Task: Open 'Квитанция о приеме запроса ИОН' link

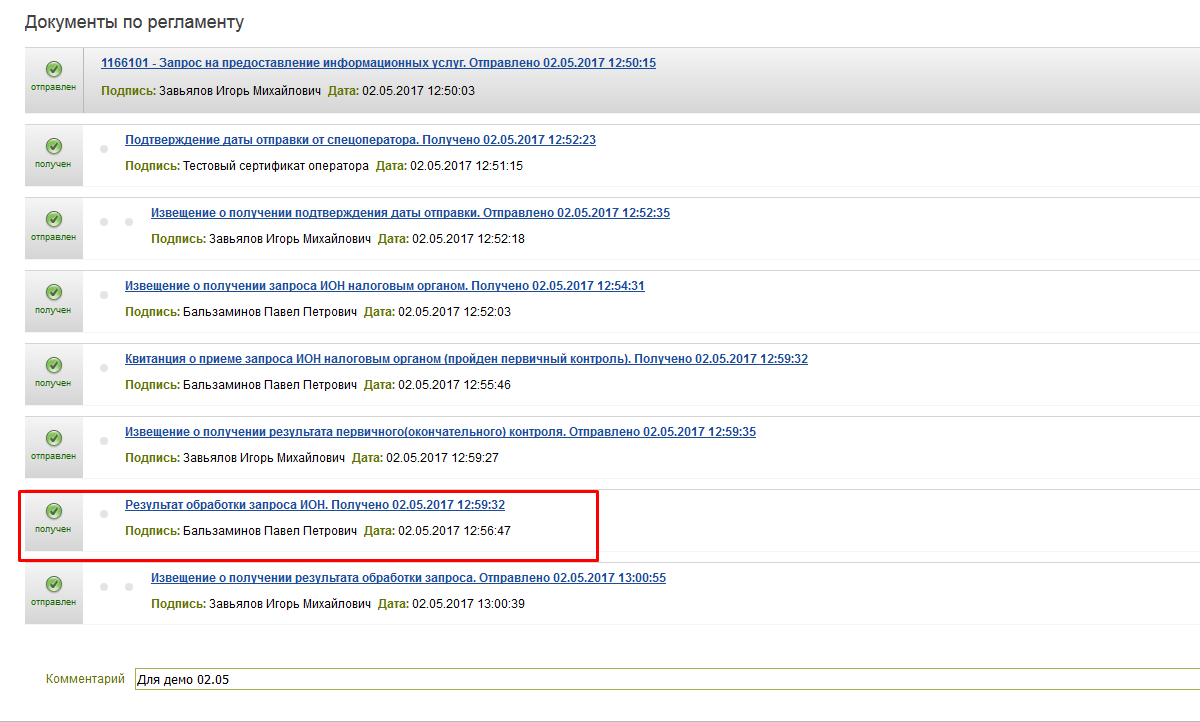Action: 466,359
